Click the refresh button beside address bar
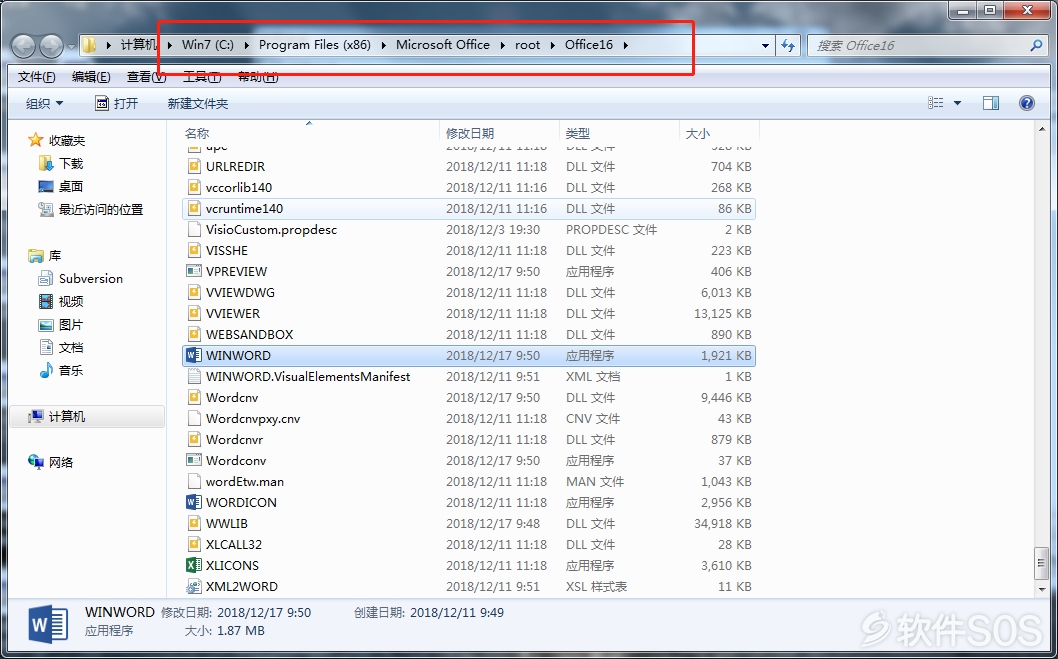The height and width of the screenshot is (659, 1058). tap(787, 46)
